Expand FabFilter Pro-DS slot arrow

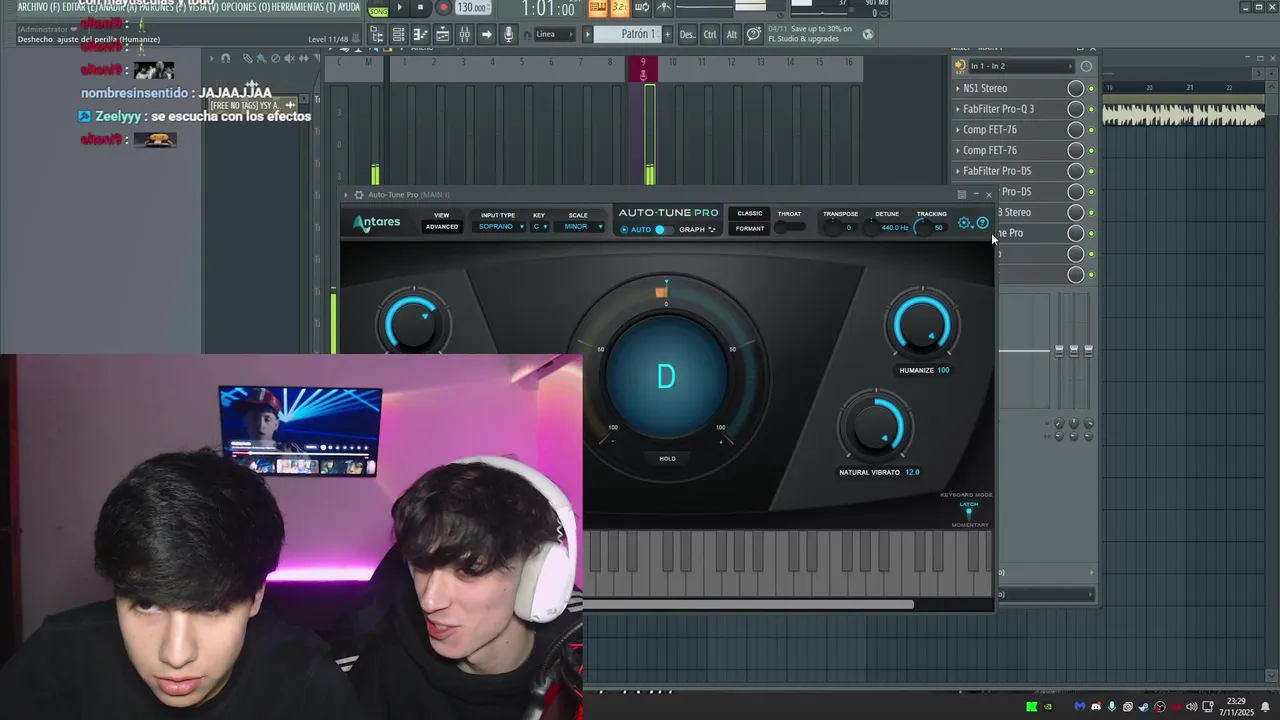958,171
